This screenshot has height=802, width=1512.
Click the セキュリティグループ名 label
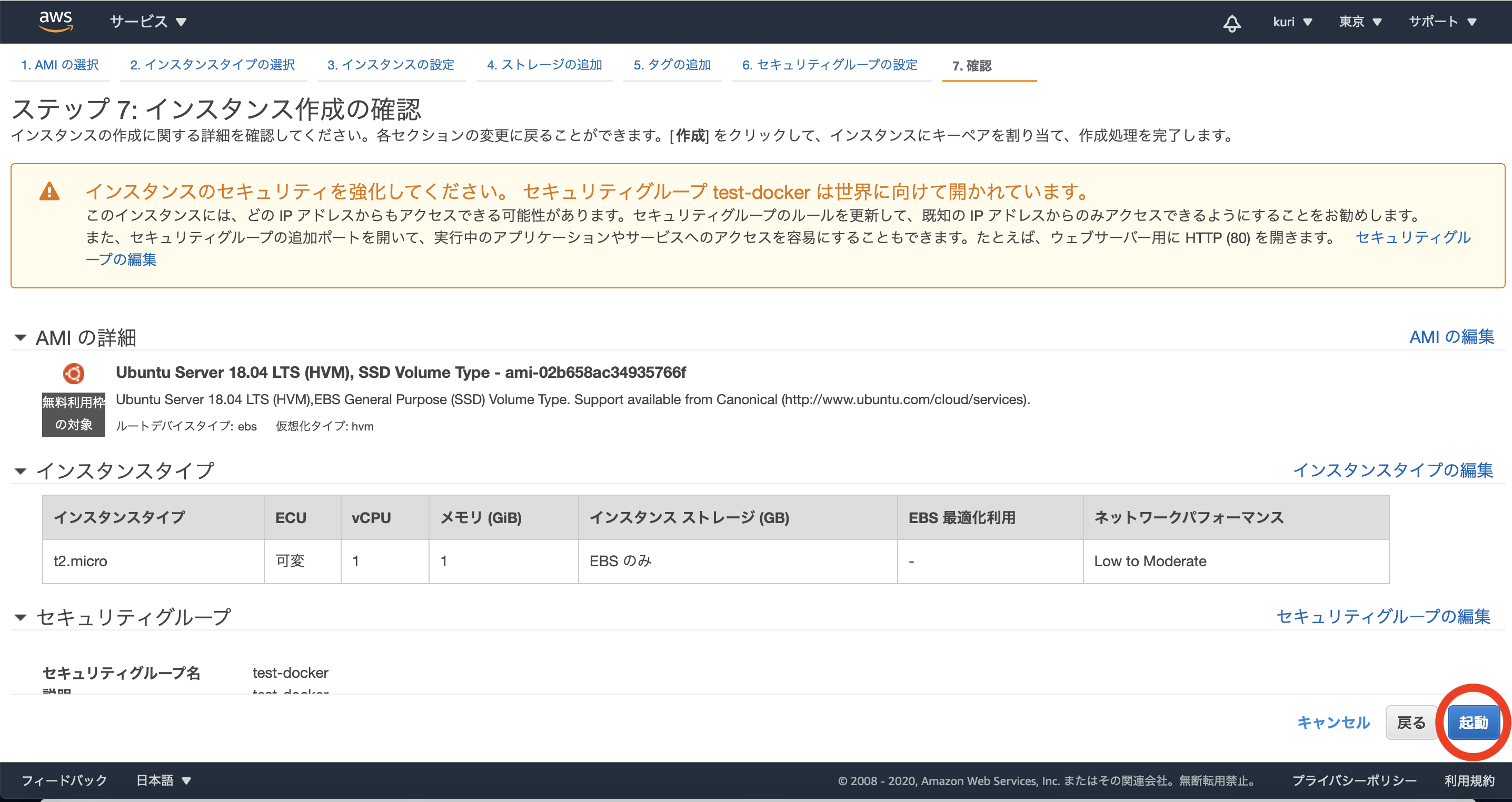pos(122,673)
